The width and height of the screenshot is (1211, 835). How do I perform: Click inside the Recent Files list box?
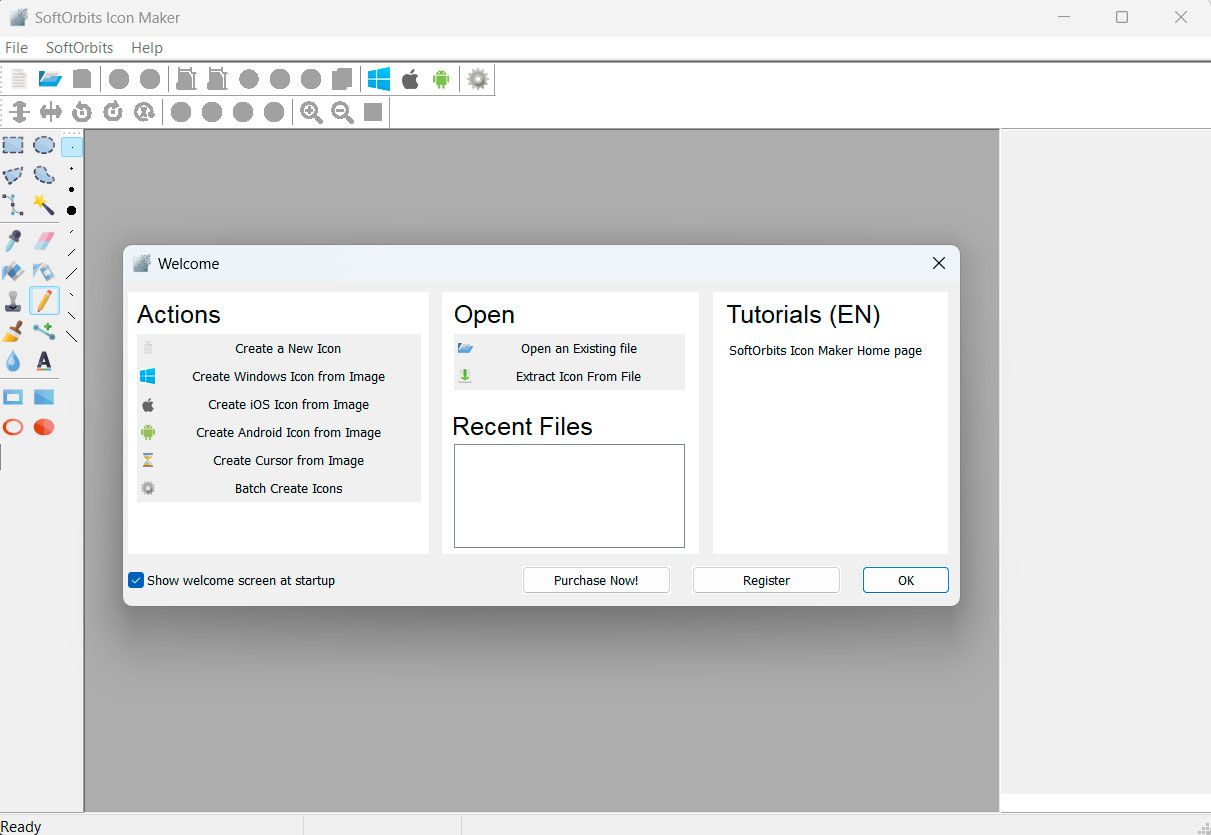(x=568, y=495)
